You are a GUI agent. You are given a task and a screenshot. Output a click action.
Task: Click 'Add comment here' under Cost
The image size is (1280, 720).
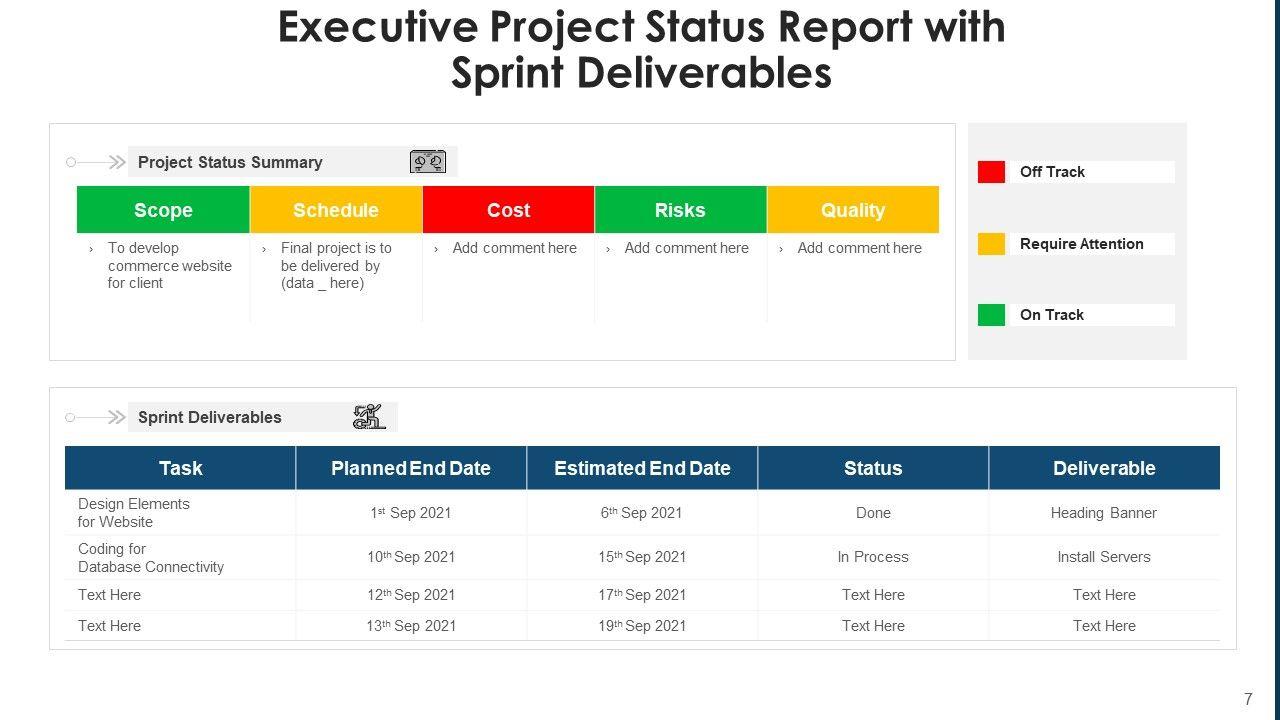tap(515, 248)
